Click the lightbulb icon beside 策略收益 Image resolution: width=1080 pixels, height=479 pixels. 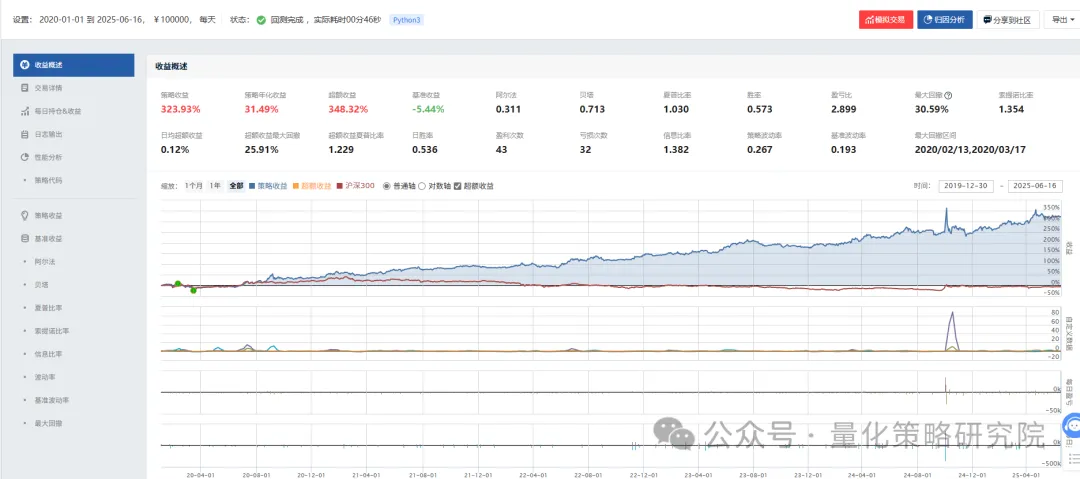pos(25,216)
